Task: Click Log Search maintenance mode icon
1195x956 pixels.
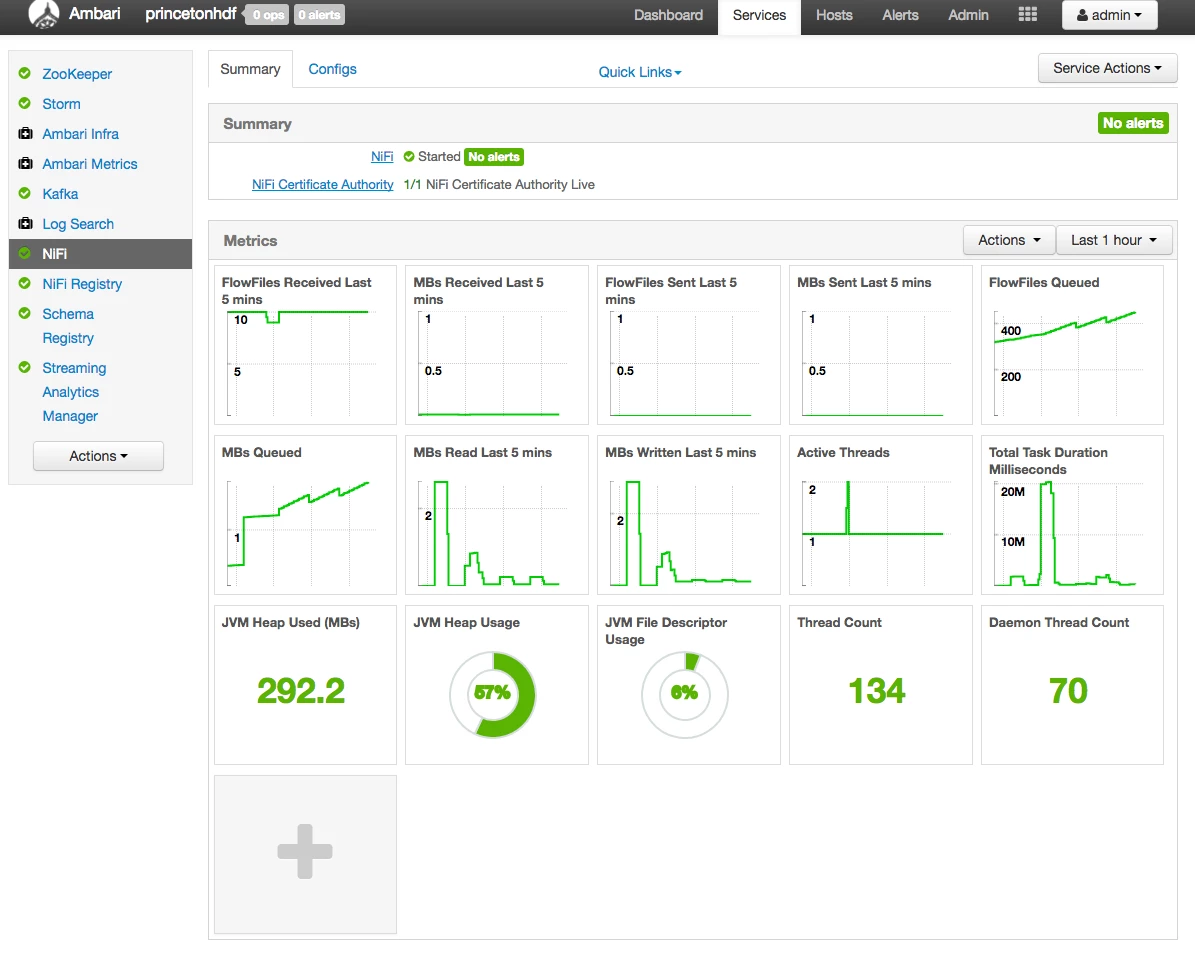Action: 25,223
